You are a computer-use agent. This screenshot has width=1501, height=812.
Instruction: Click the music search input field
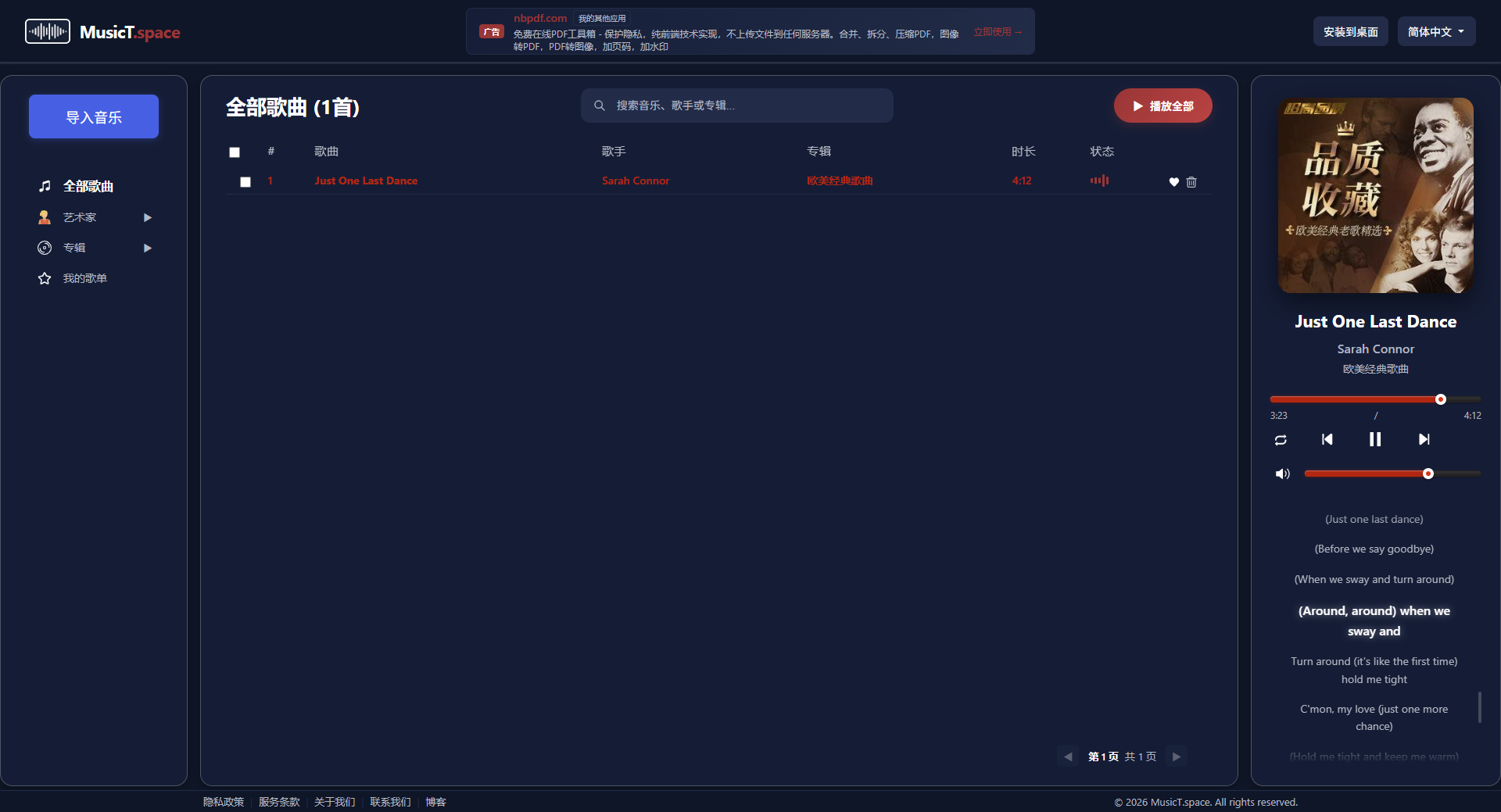743,106
